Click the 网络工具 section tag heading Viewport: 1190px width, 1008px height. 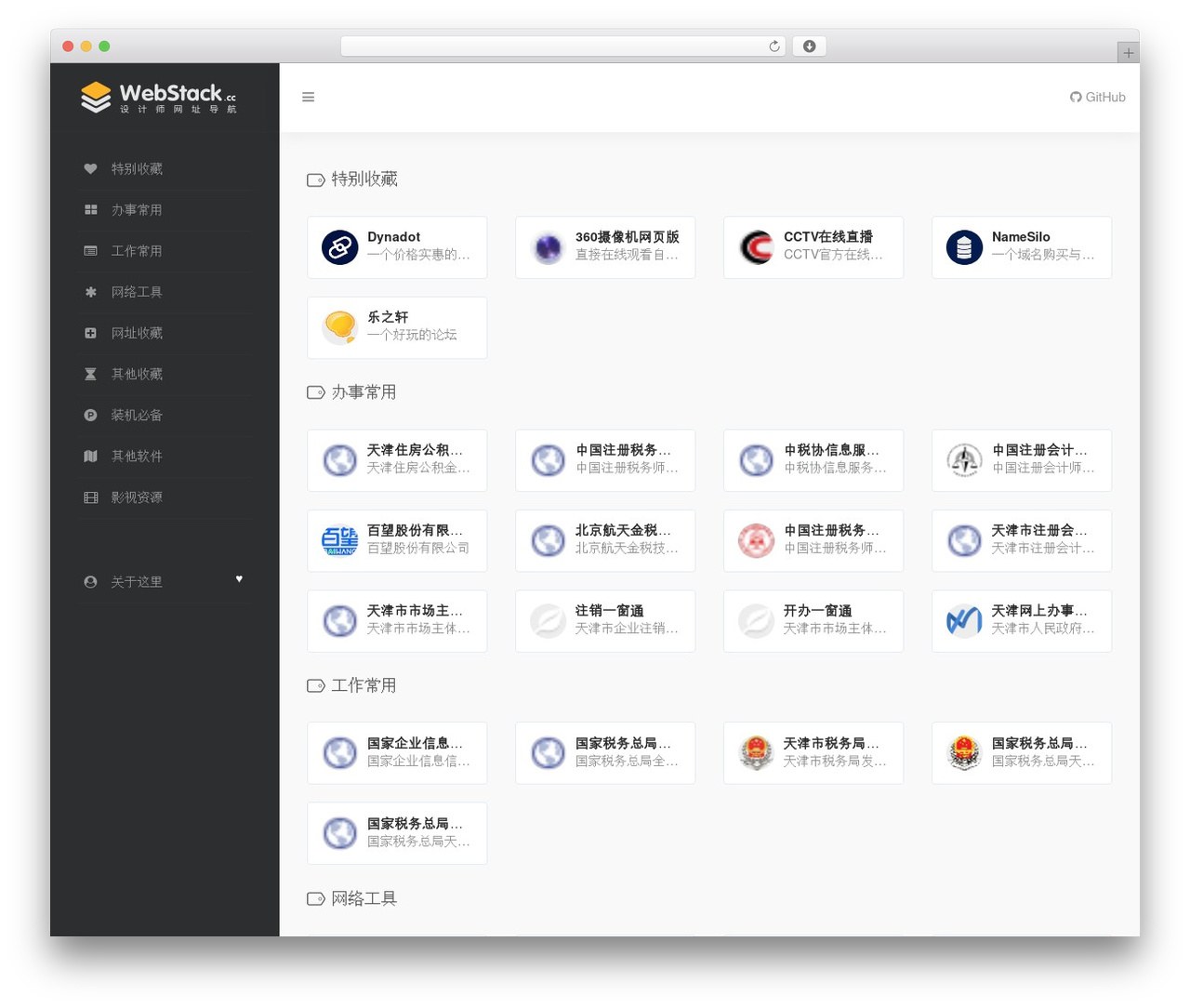352,898
